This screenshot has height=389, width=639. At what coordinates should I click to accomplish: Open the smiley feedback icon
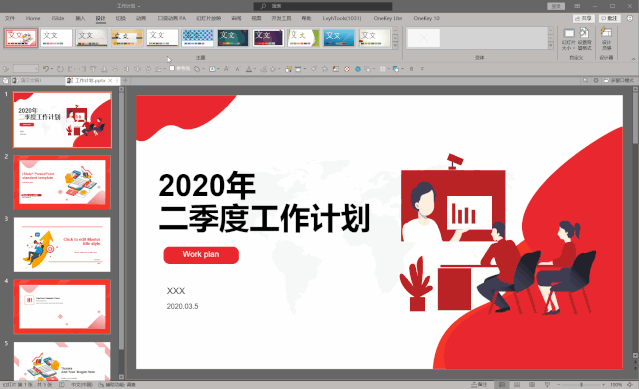coord(630,18)
